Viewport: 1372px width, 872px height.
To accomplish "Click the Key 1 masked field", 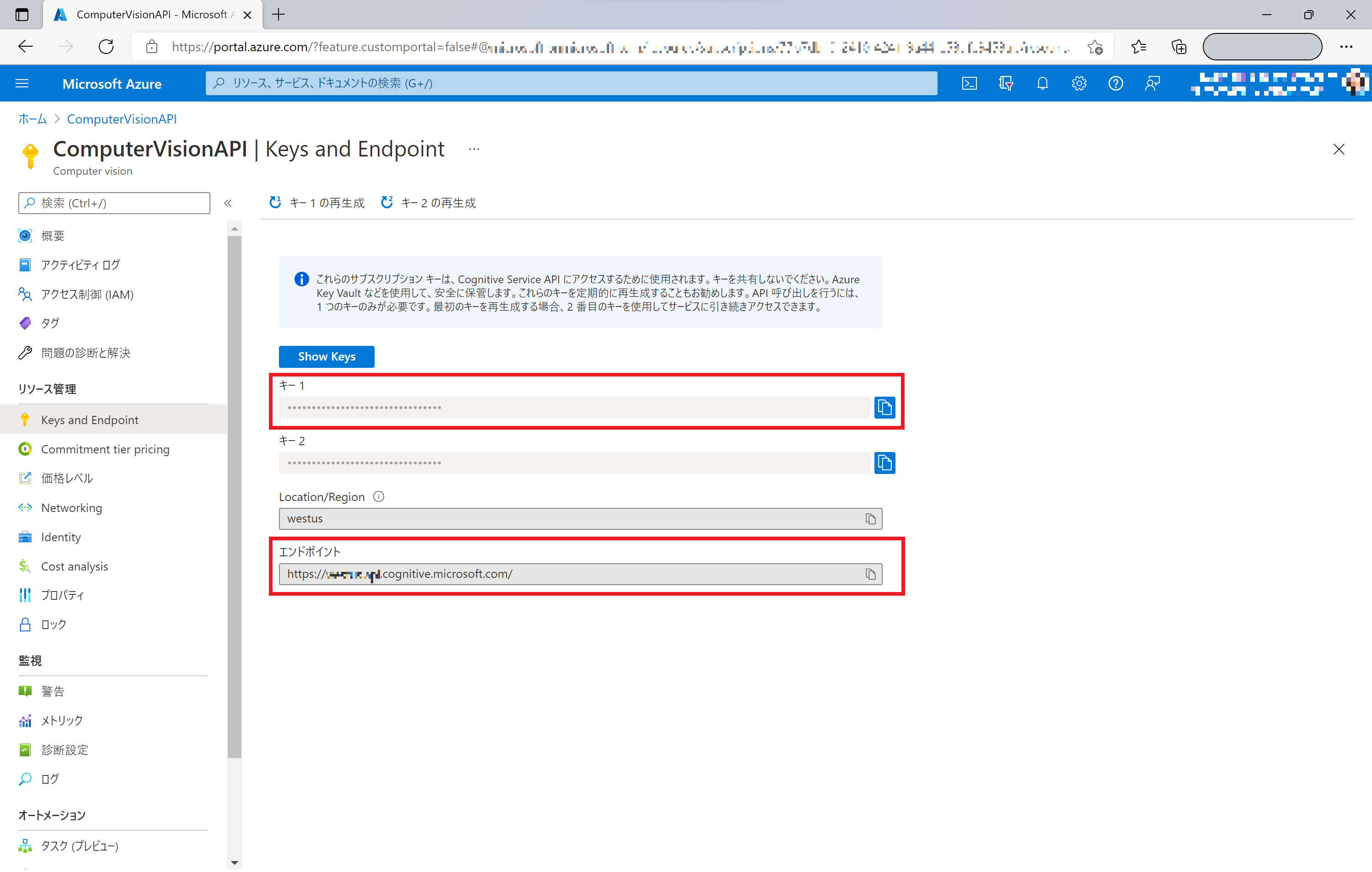I will [x=574, y=408].
